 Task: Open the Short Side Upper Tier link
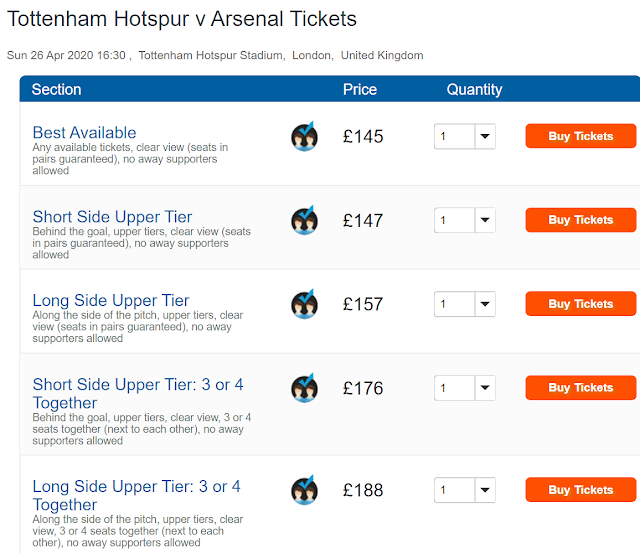112,216
